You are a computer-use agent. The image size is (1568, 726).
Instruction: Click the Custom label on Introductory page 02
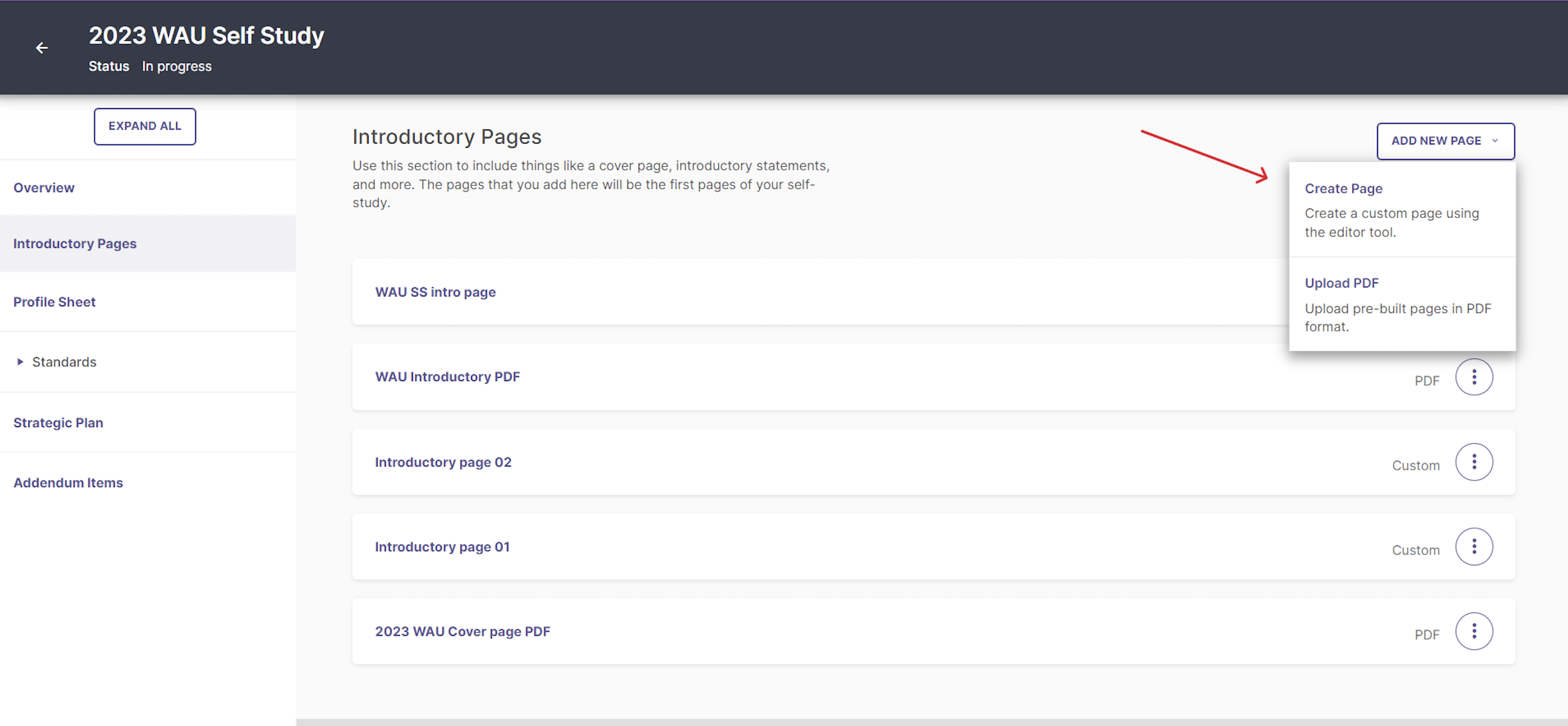click(x=1416, y=465)
